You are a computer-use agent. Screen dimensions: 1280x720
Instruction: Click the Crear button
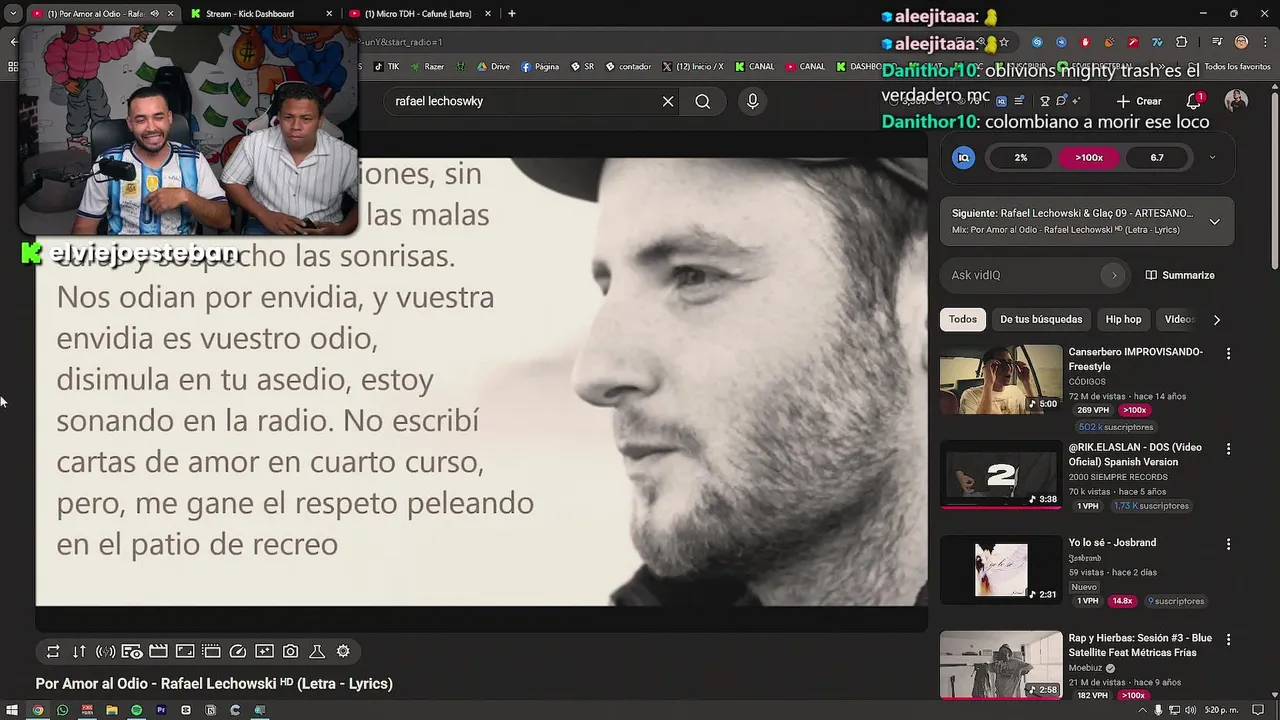1139,101
